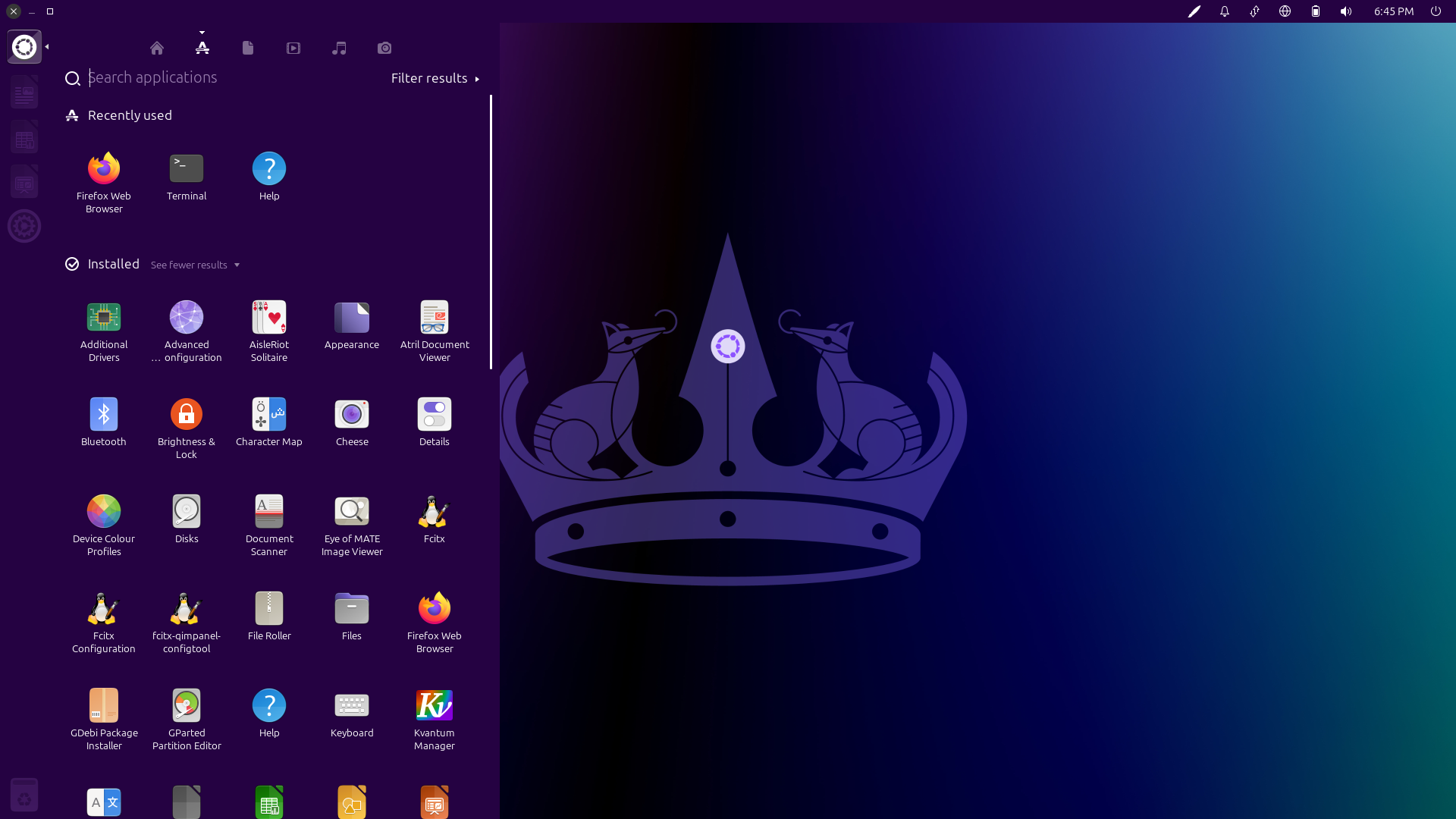Image resolution: width=1456 pixels, height=819 pixels.
Task: Open Kvantum Manager
Action: (435, 720)
